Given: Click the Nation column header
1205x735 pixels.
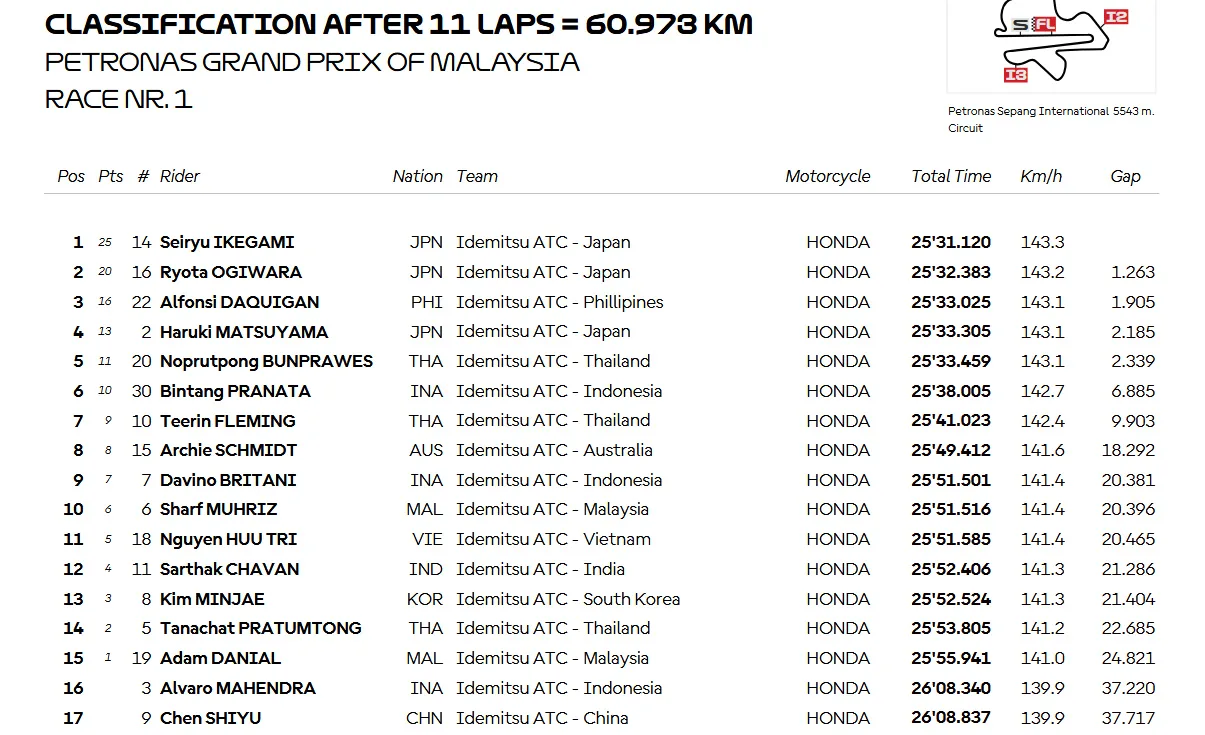Looking at the screenshot, I should (417, 176).
